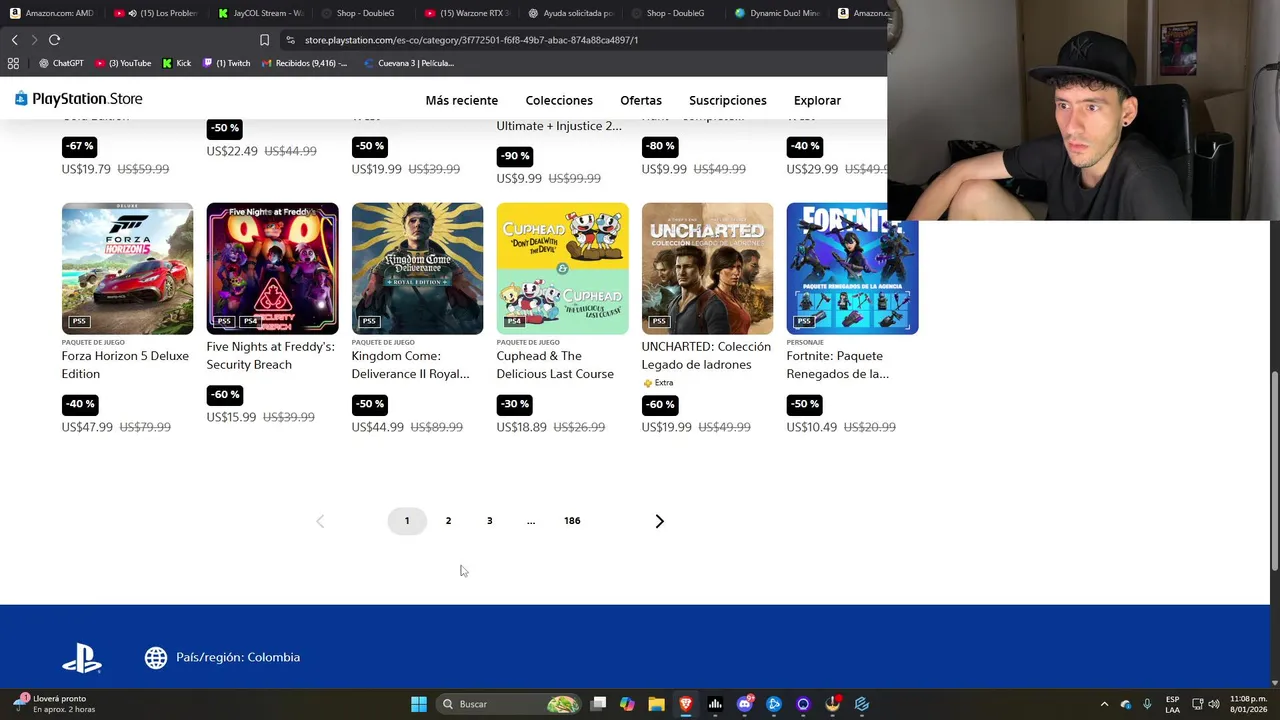This screenshot has height=720, width=1280.
Task: Open the YouTube bookmark
Action: (123, 63)
